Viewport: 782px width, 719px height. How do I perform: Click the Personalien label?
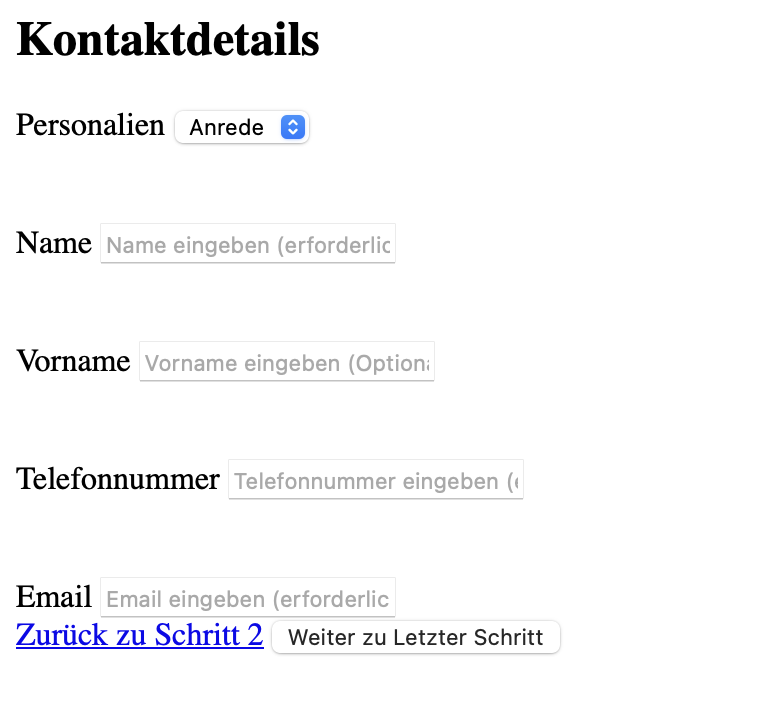[90, 125]
